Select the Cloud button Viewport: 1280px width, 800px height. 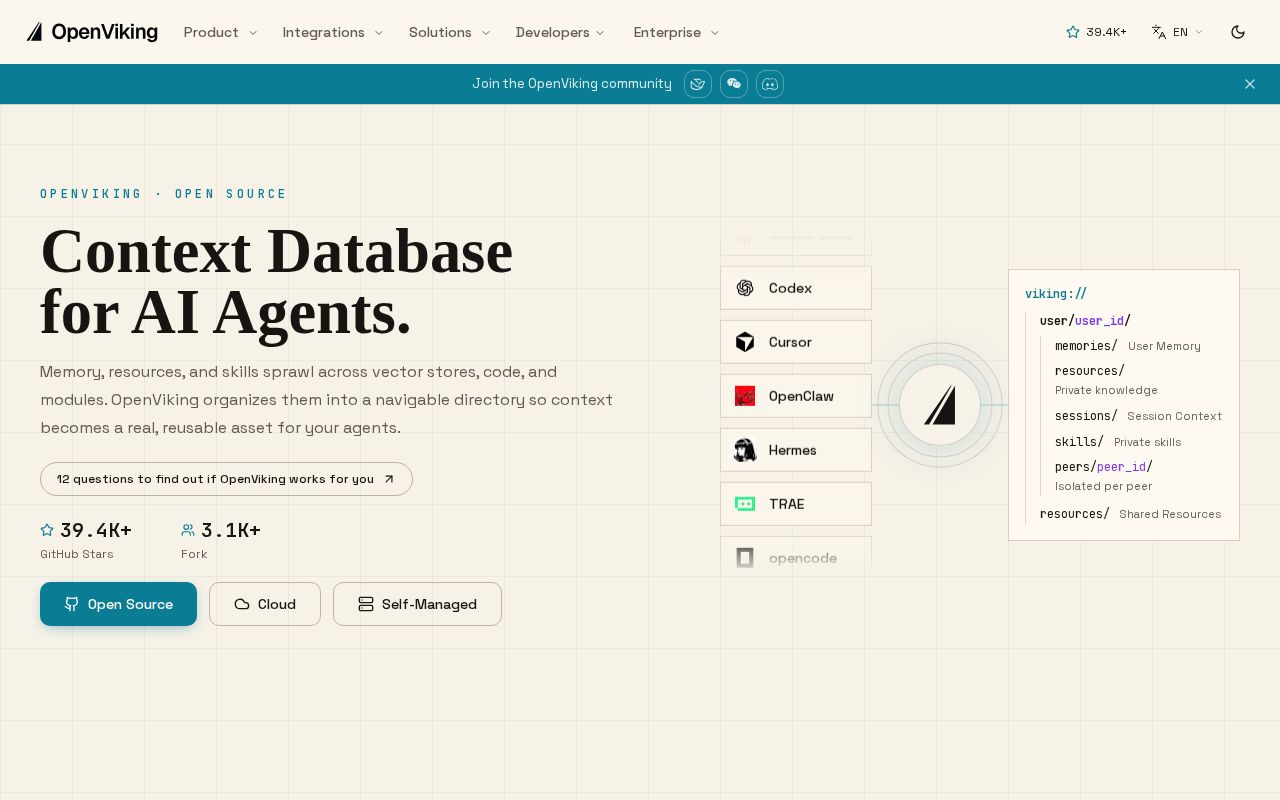[x=265, y=604]
